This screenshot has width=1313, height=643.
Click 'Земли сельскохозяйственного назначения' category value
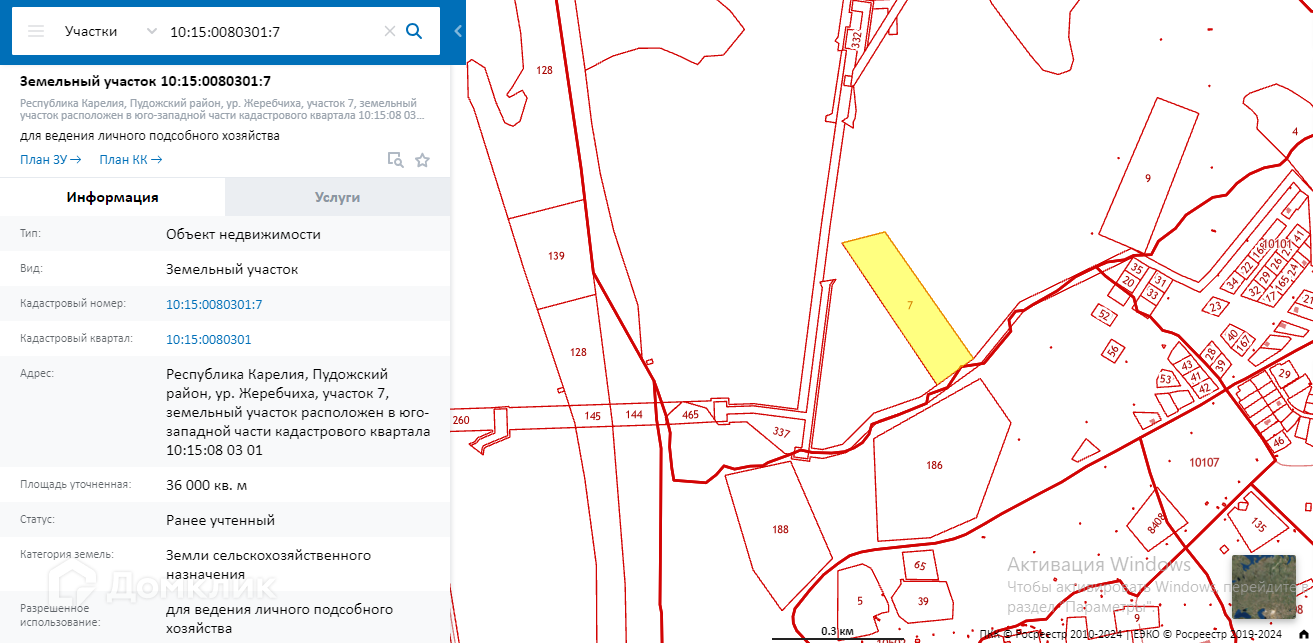click(268, 564)
